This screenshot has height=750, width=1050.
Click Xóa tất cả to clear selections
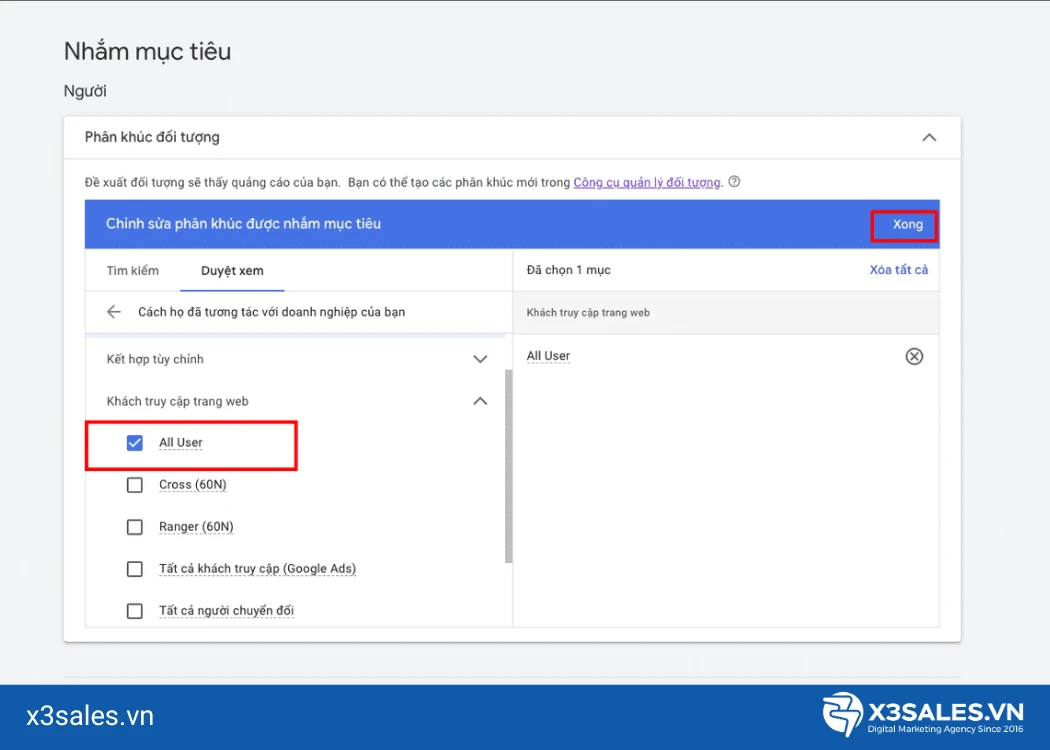pos(899,270)
